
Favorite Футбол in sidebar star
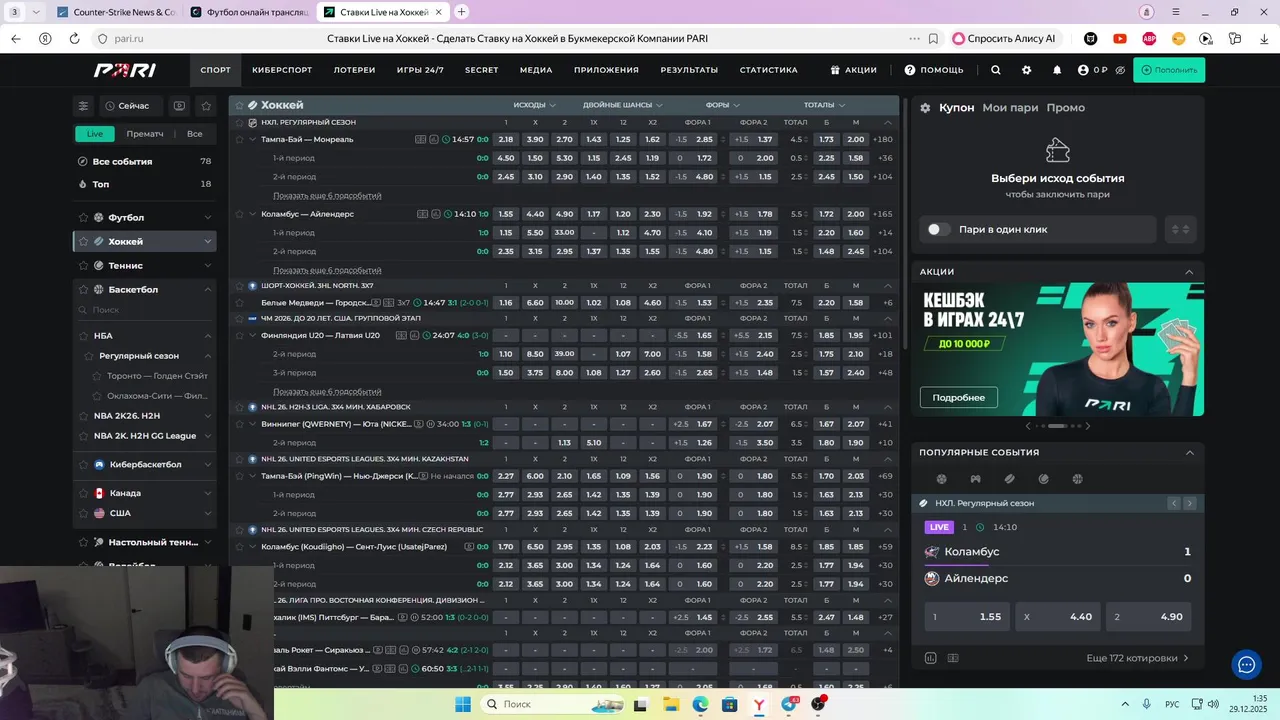[85, 218]
